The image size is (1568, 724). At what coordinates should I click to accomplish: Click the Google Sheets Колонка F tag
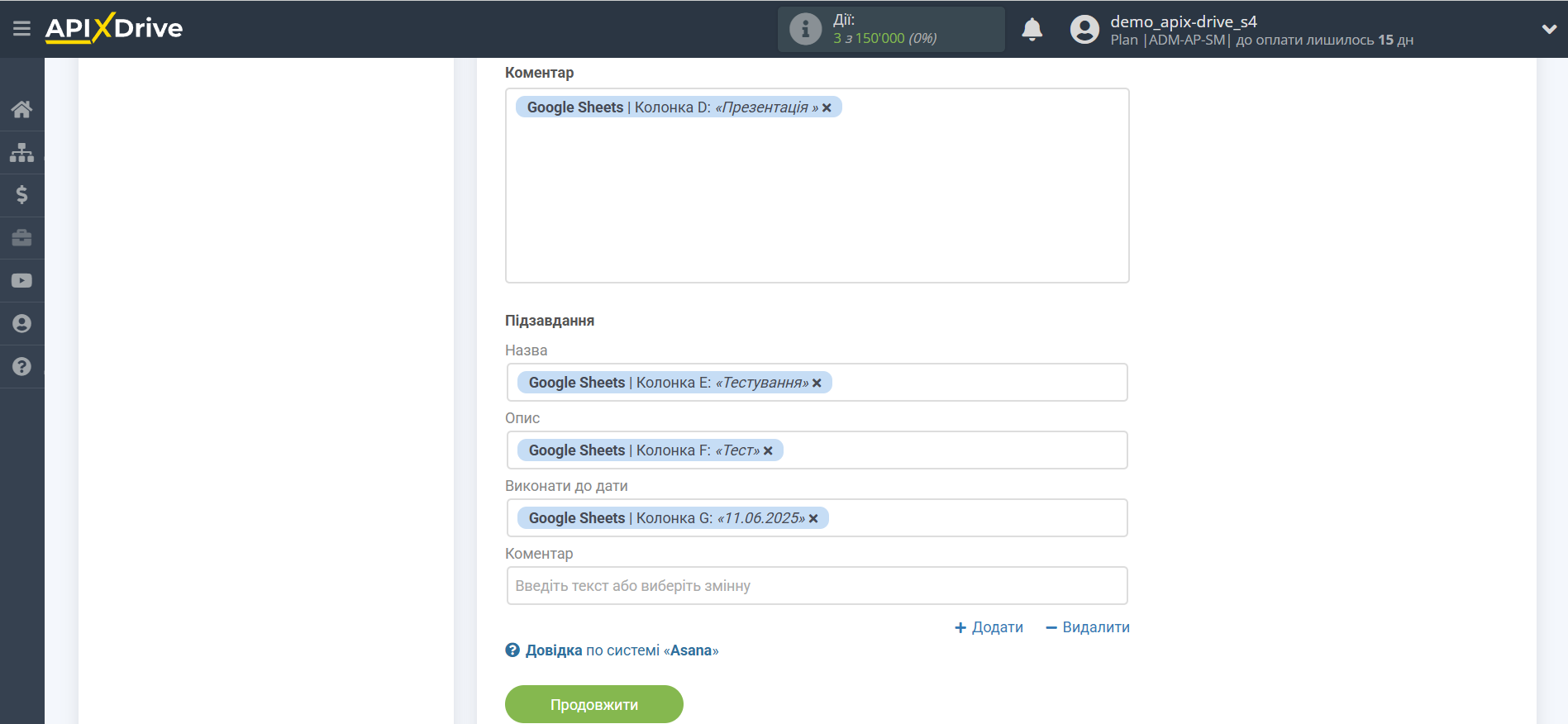coord(651,450)
